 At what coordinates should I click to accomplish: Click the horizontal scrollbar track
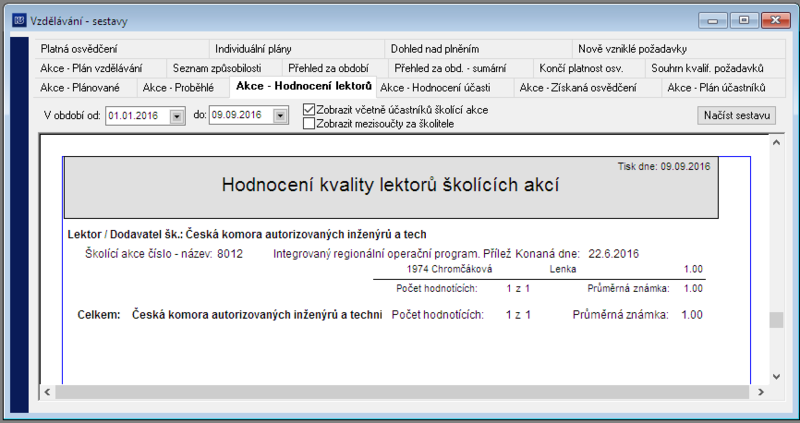(x=402, y=392)
